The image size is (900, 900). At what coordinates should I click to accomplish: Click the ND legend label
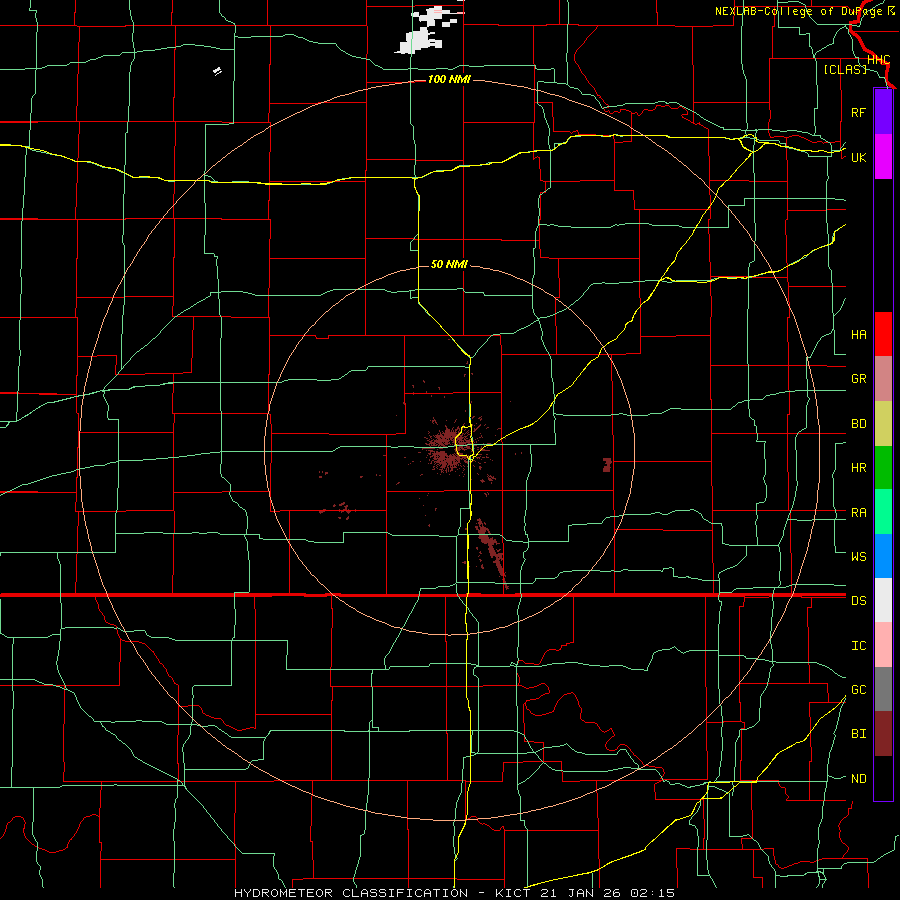(x=859, y=779)
